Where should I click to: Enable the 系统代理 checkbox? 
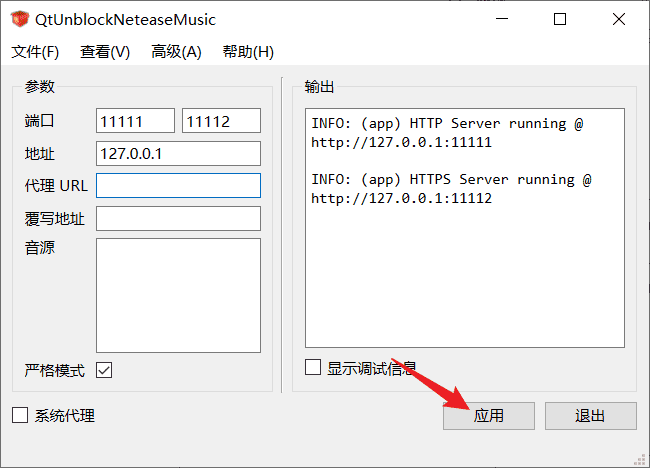point(20,415)
